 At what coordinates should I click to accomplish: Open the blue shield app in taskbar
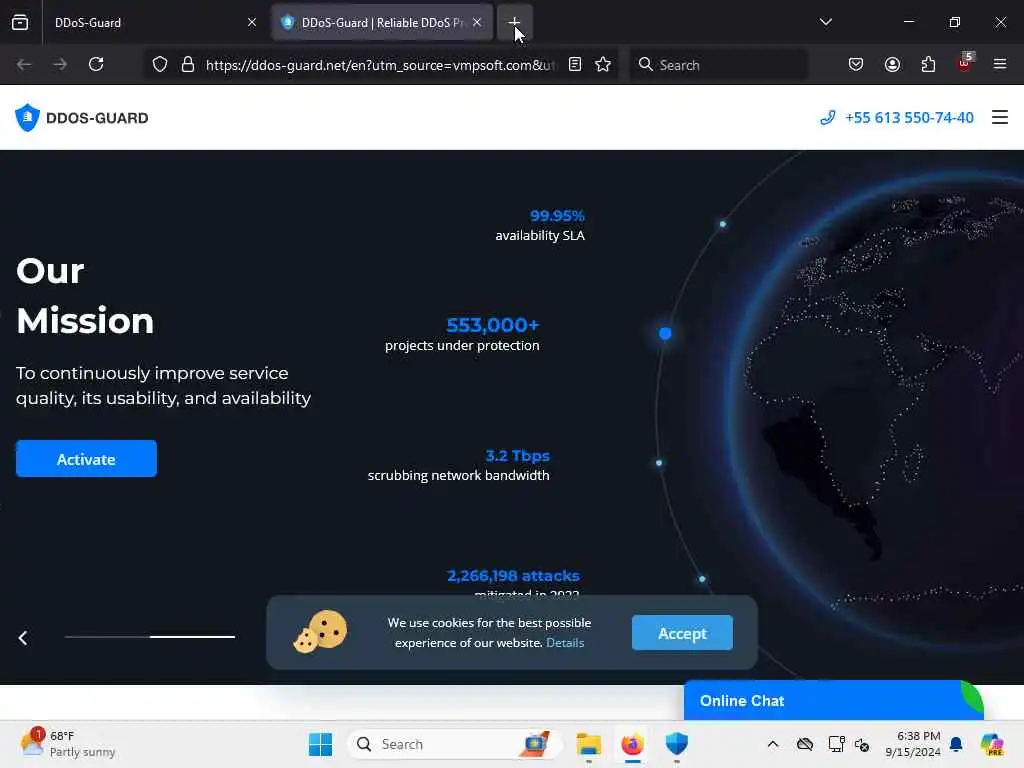click(x=677, y=744)
